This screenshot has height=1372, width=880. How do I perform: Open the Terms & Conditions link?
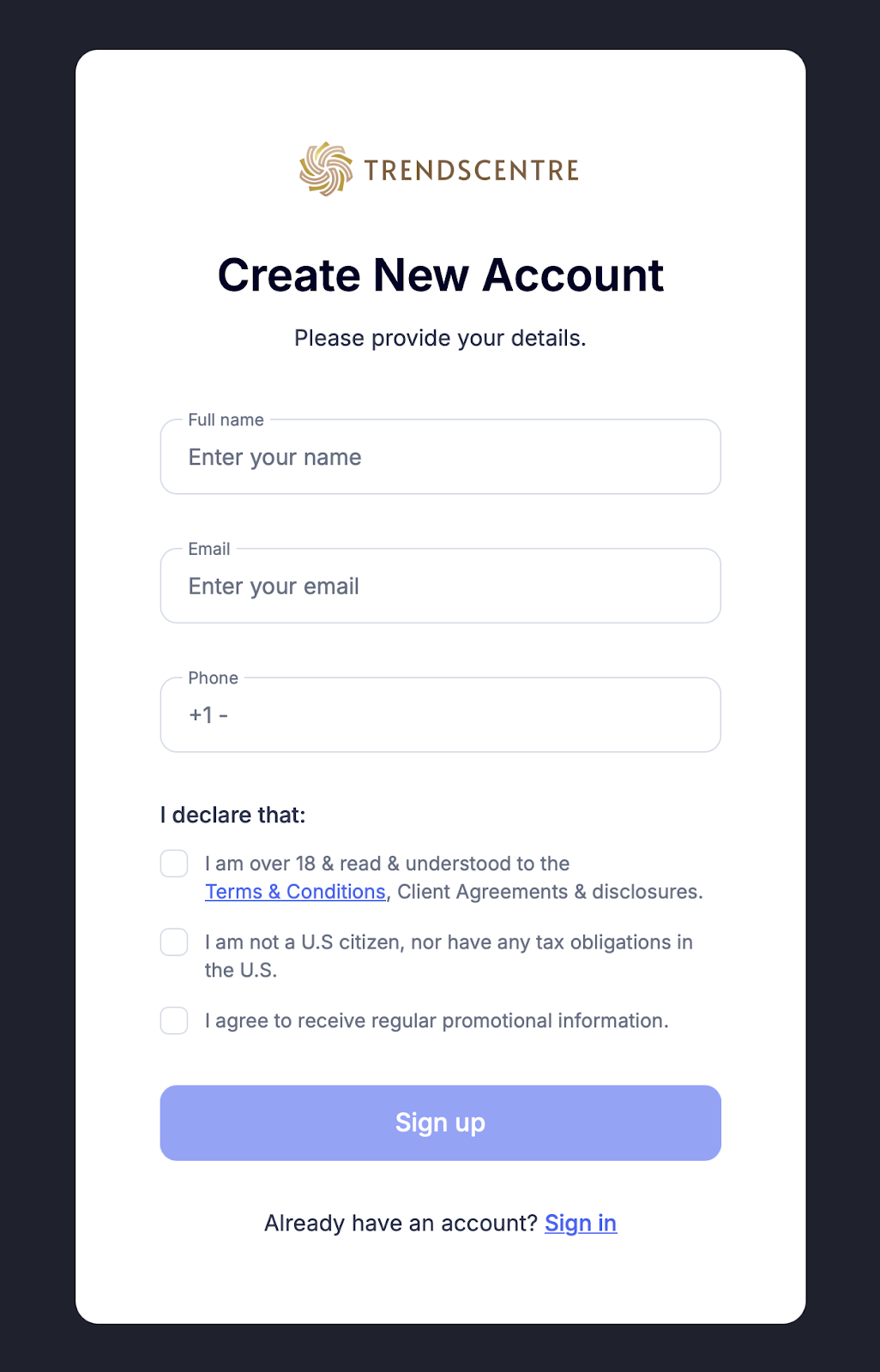point(295,892)
